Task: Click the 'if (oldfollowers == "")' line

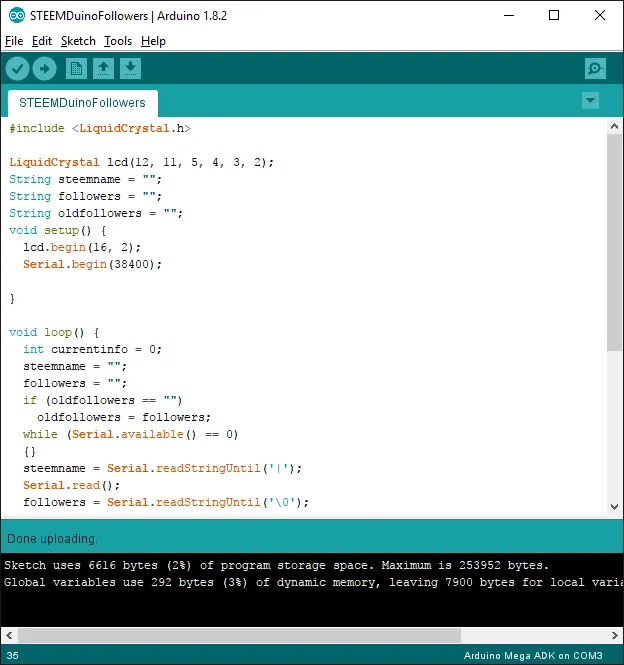Action: point(103,400)
